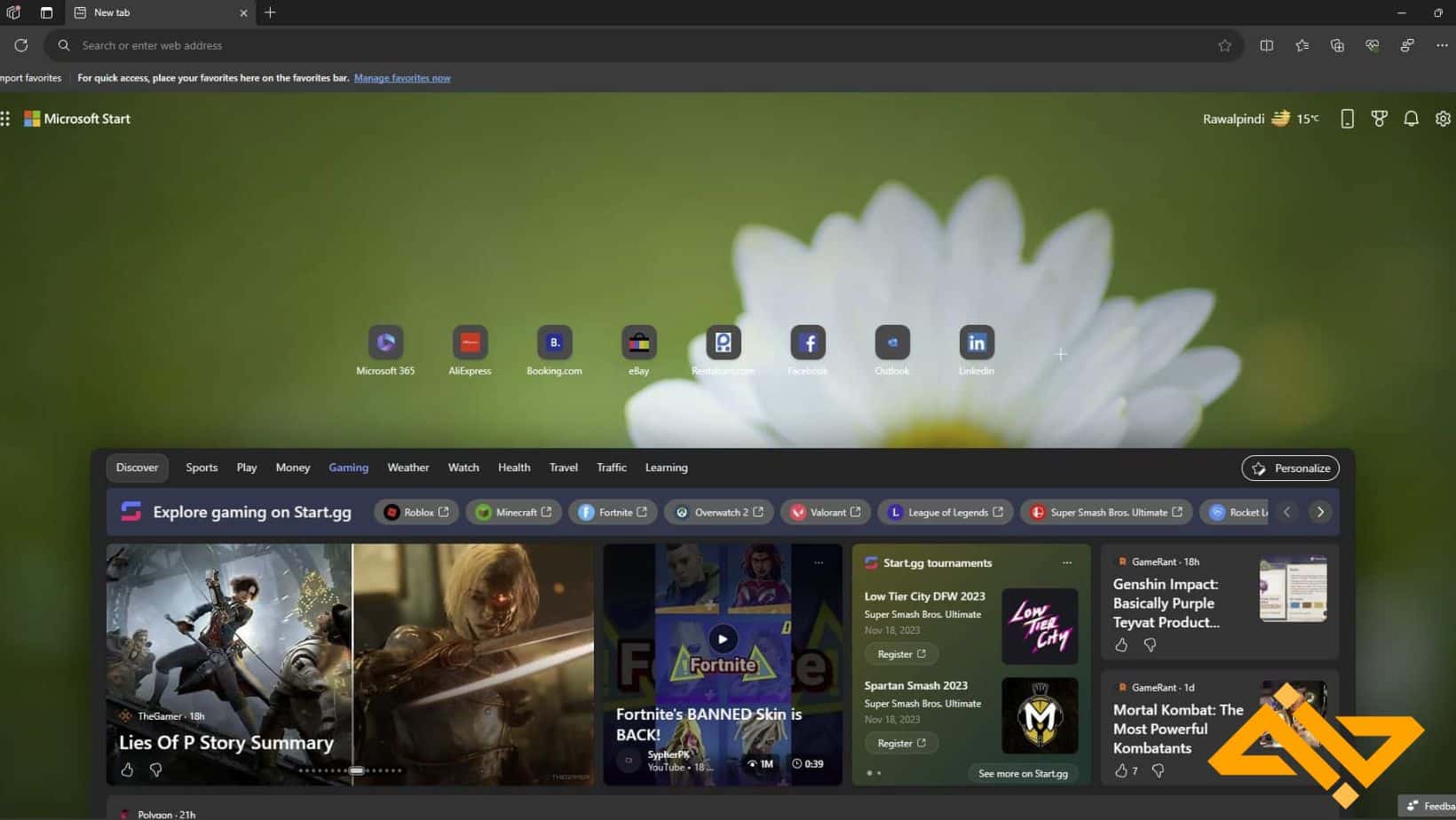Dislike the Genshin Impact article
The width and height of the screenshot is (1456, 820).
(x=1150, y=645)
